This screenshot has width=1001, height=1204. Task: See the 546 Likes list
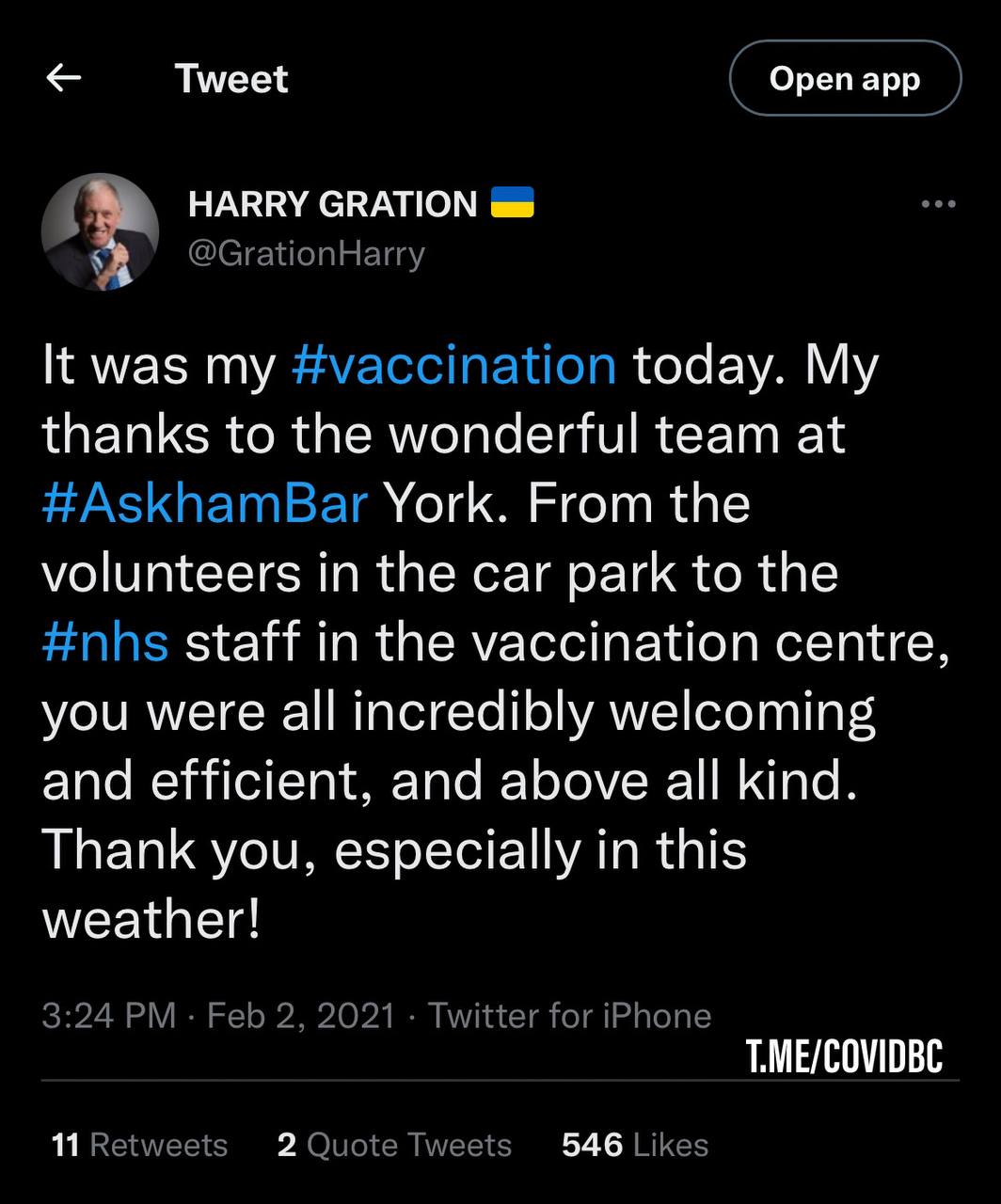635,1145
